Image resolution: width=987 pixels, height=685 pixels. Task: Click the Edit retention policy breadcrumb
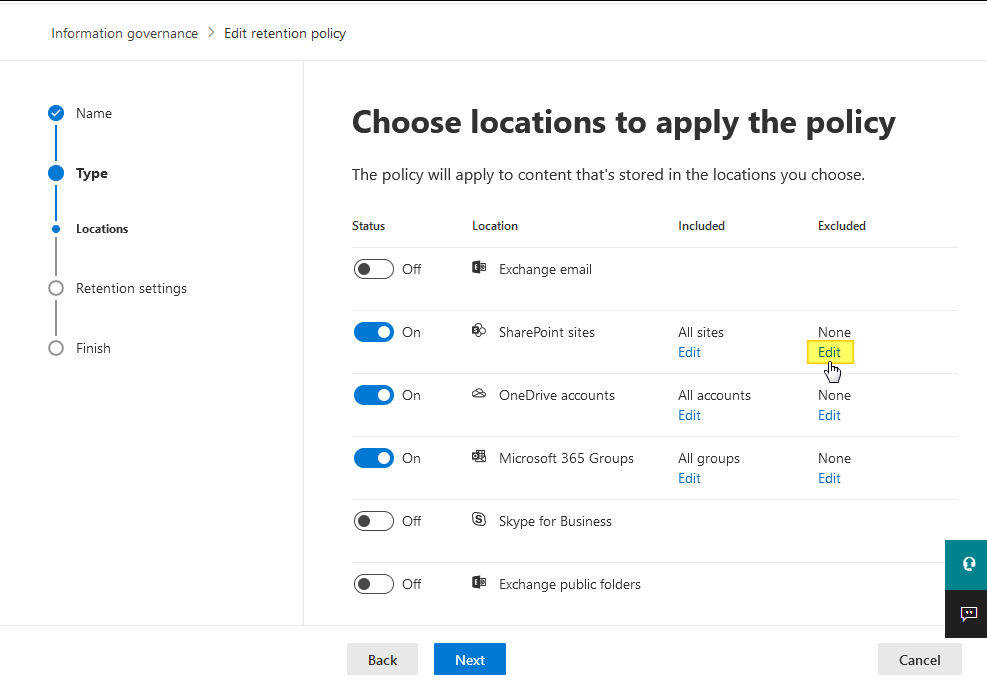[x=285, y=33]
